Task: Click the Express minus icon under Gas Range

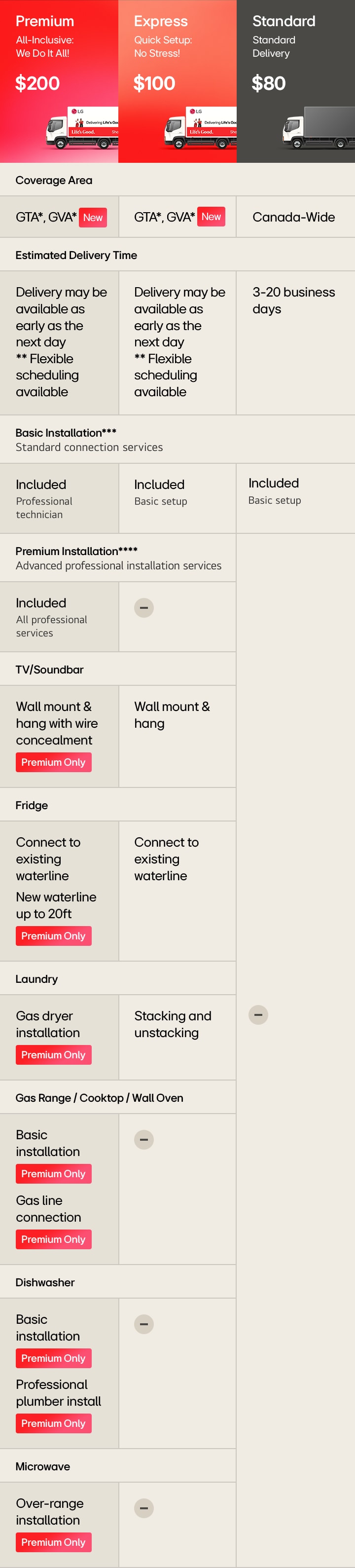Action: click(x=144, y=1139)
